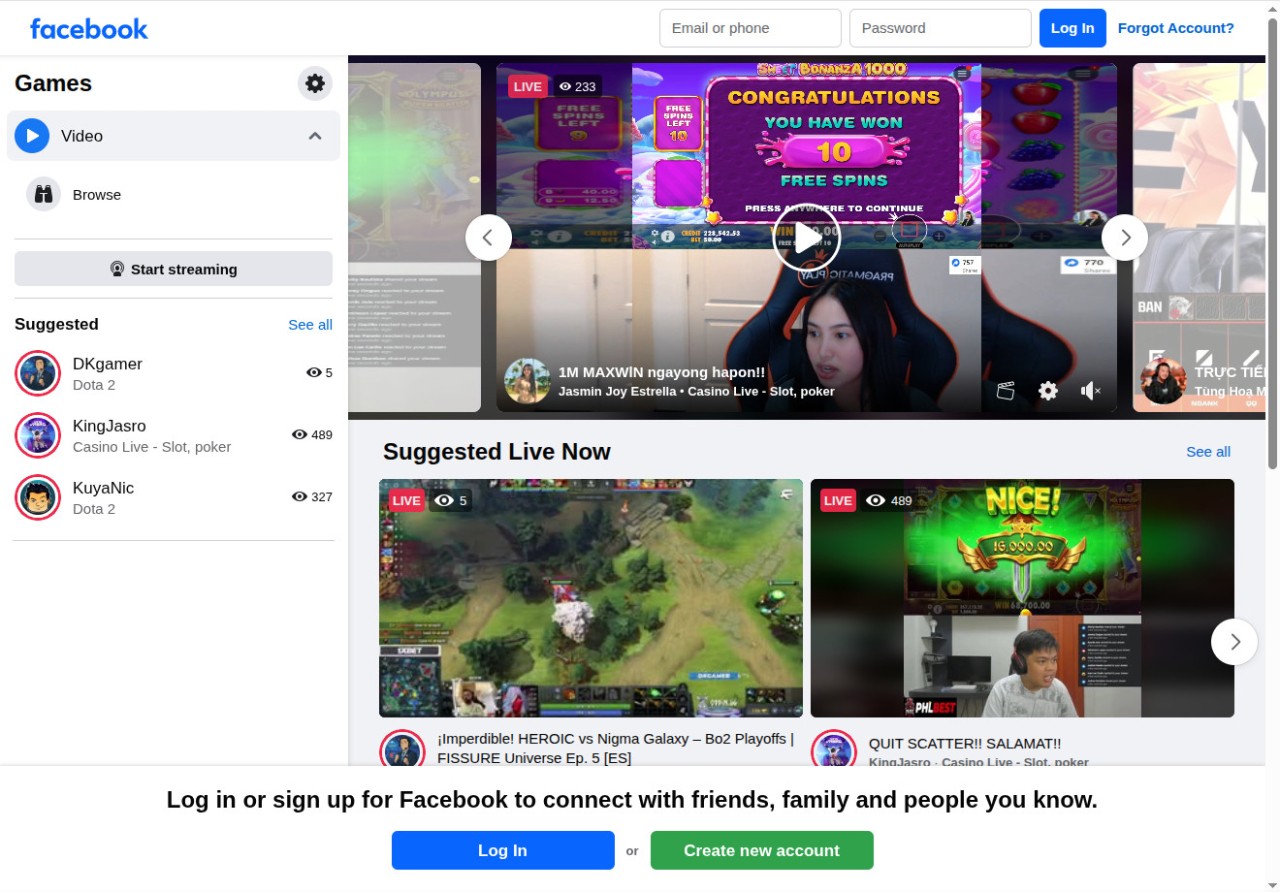Click the Start streaming button
The width and height of the screenshot is (1280, 892).
[x=173, y=269]
